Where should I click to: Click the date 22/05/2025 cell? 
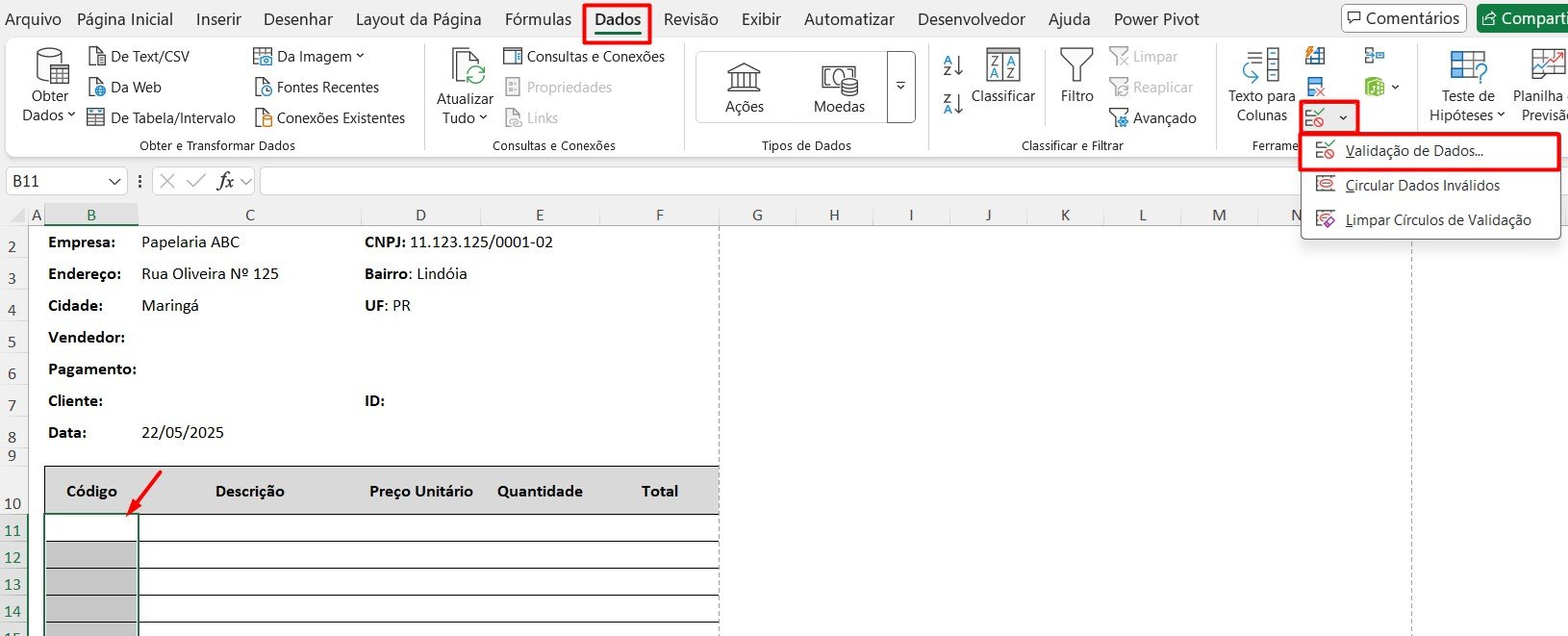pyautogui.click(x=183, y=433)
